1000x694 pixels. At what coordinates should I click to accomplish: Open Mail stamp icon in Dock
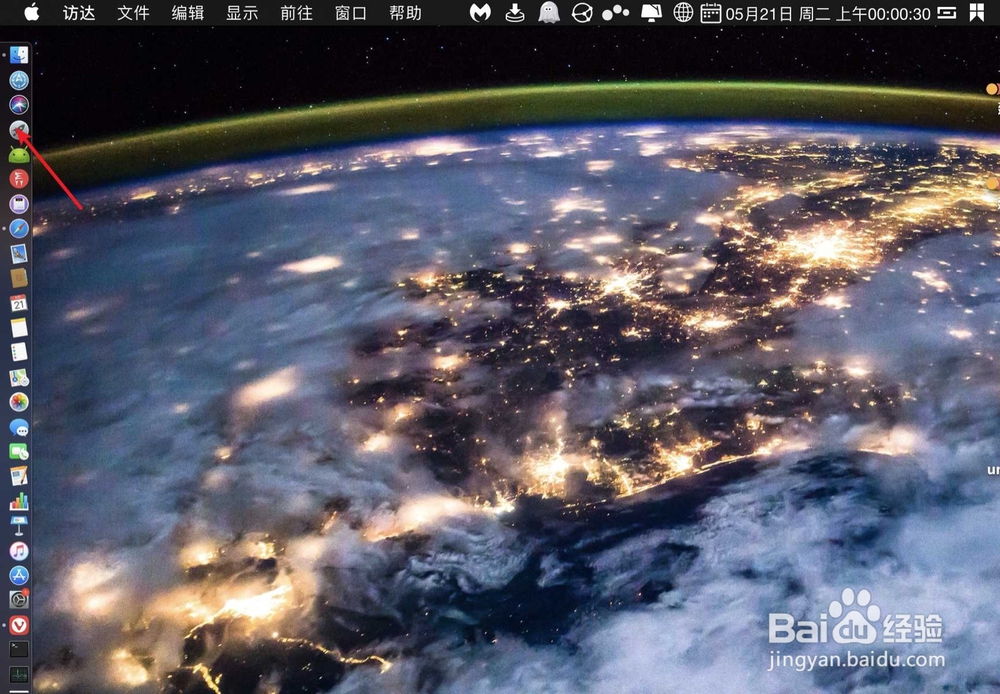pyautogui.click(x=19, y=253)
